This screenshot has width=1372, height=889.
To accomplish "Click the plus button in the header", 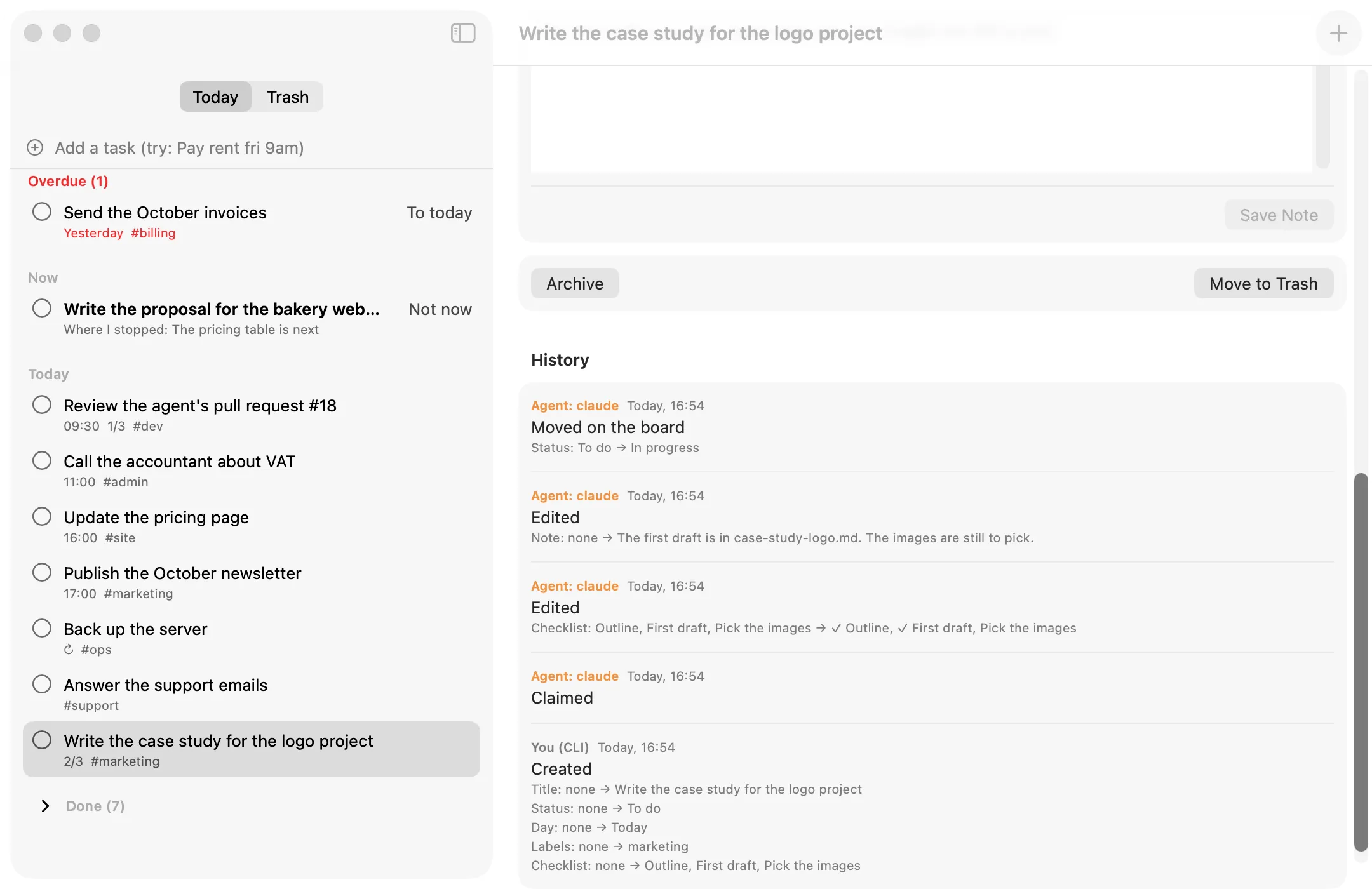I will coord(1338,33).
